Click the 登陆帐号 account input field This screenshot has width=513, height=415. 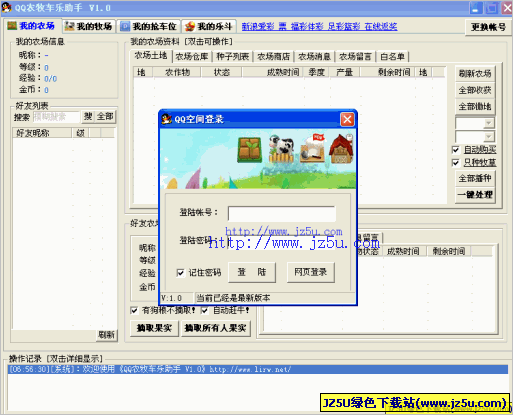point(282,213)
